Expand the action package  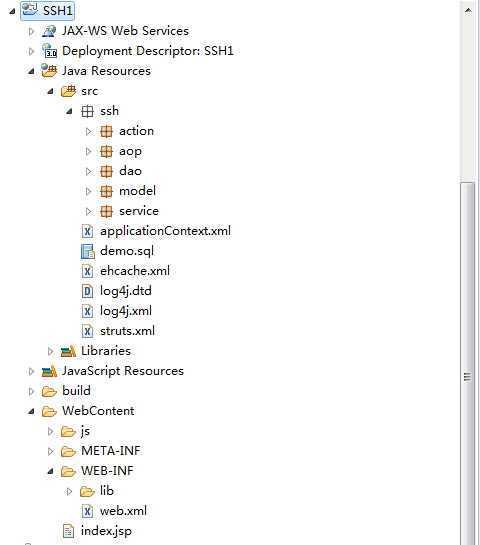click(x=89, y=131)
